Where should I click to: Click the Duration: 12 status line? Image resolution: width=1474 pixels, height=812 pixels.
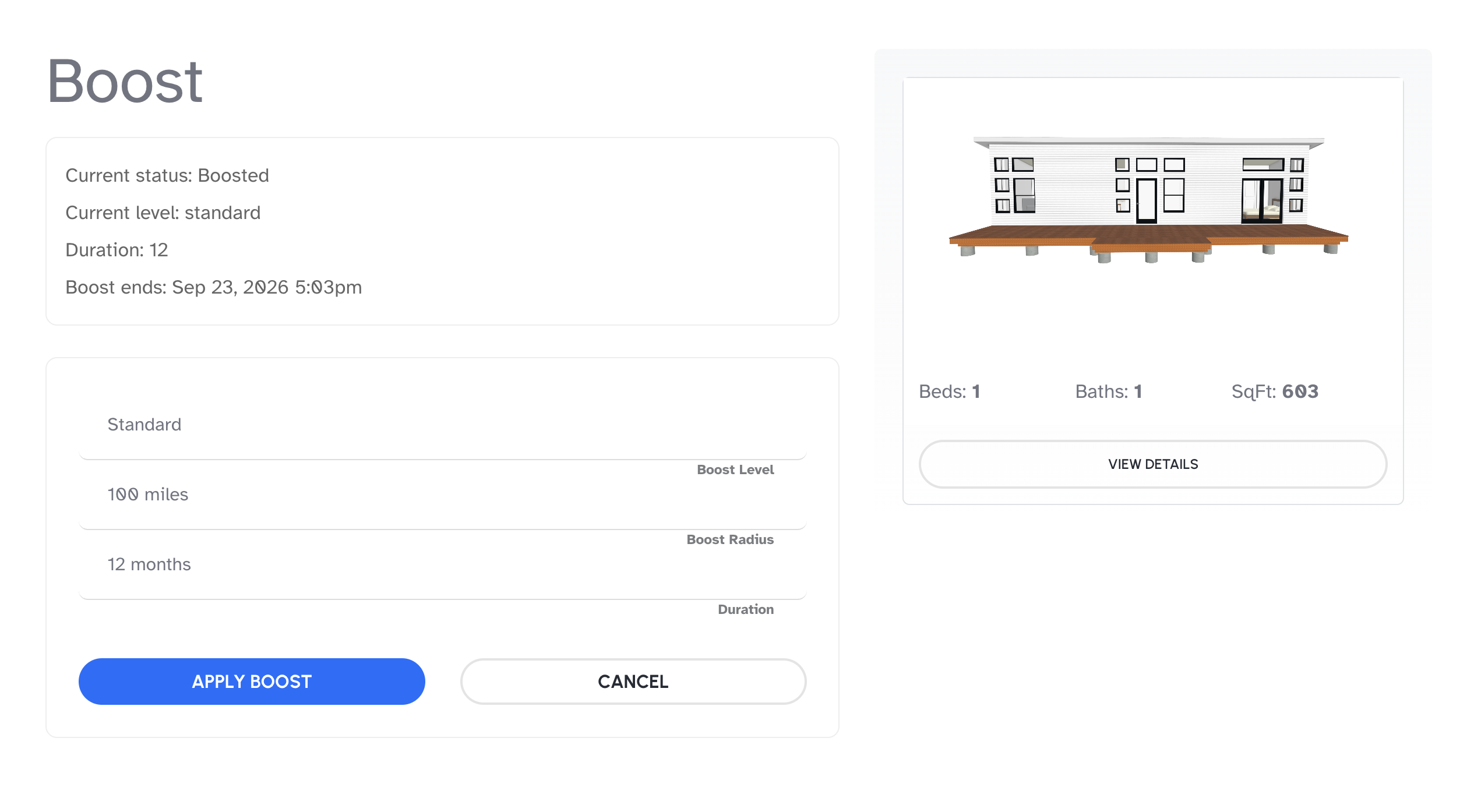tap(117, 250)
